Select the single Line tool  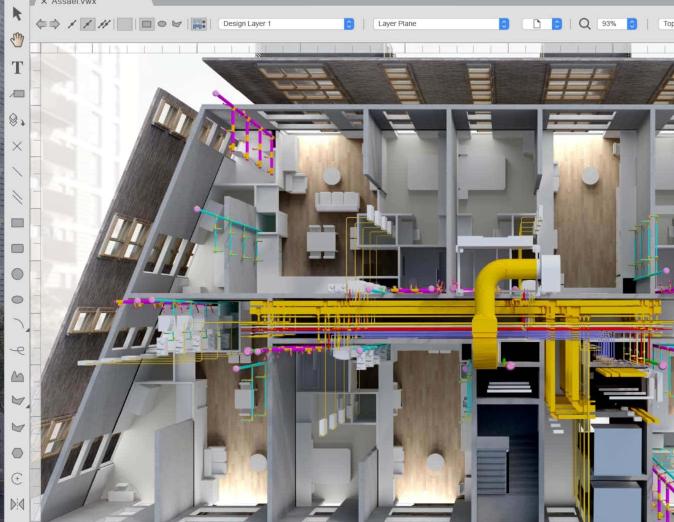pos(17,172)
